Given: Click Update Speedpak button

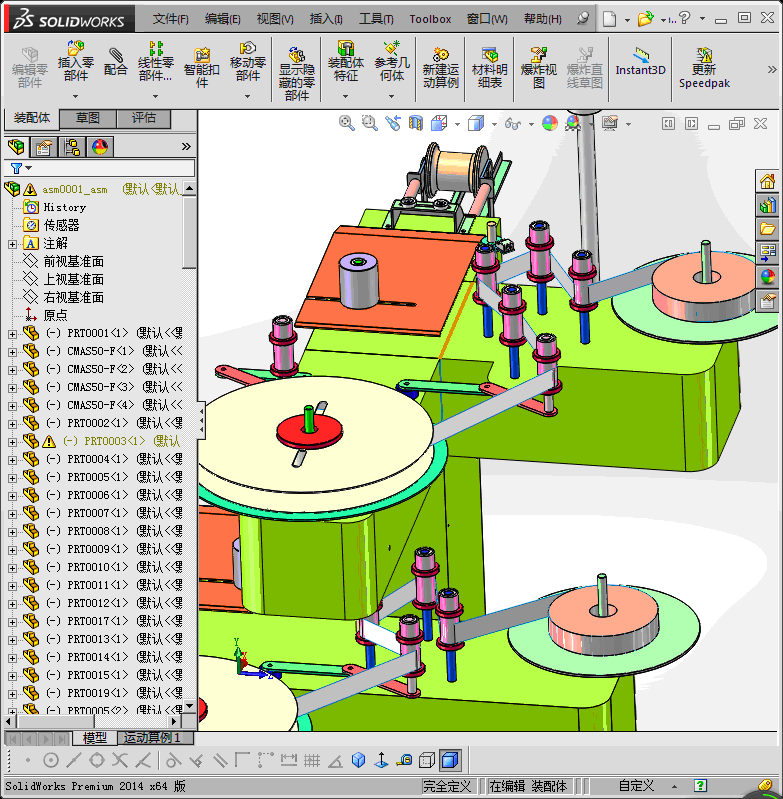Looking at the screenshot, I should click(x=704, y=67).
